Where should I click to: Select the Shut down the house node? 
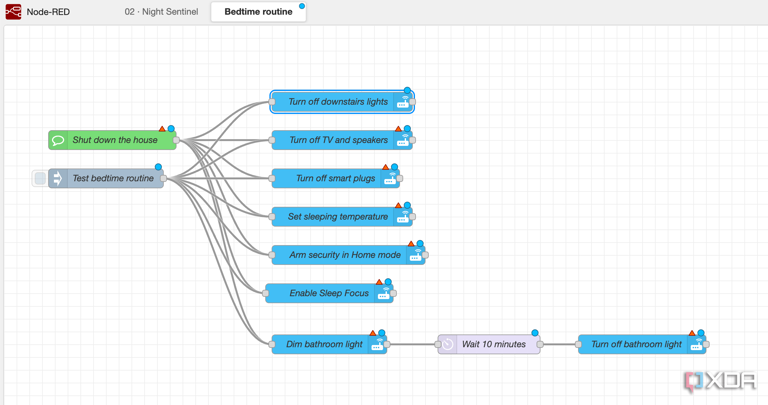click(x=112, y=140)
